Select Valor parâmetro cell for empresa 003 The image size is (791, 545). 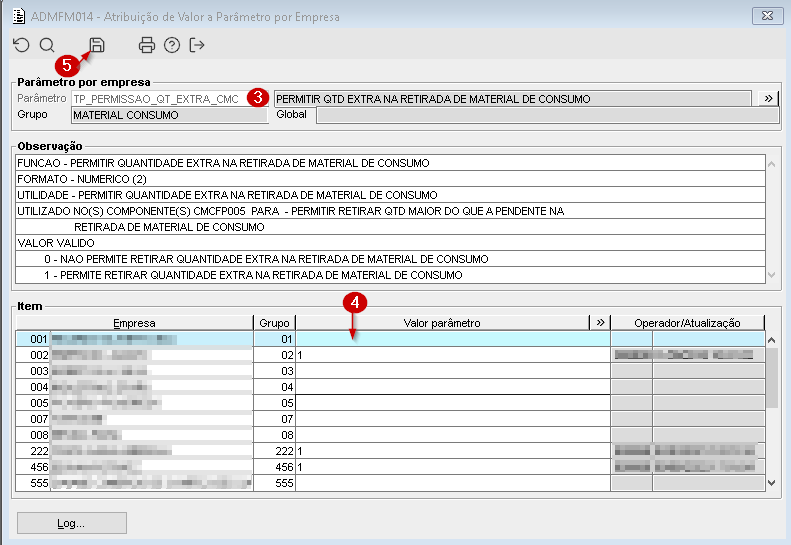tap(453, 371)
